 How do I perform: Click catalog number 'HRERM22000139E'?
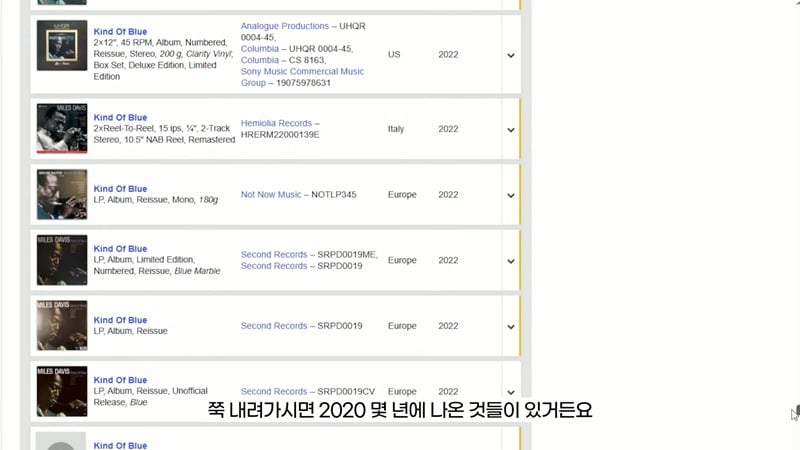280,135
